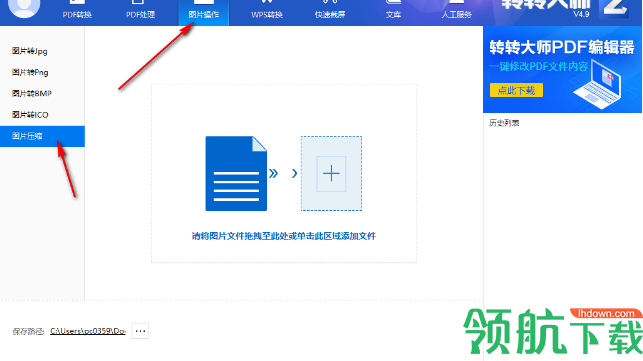Open the 转转大师PDF编辑器 banner
The image size is (643, 361).
(562, 69)
